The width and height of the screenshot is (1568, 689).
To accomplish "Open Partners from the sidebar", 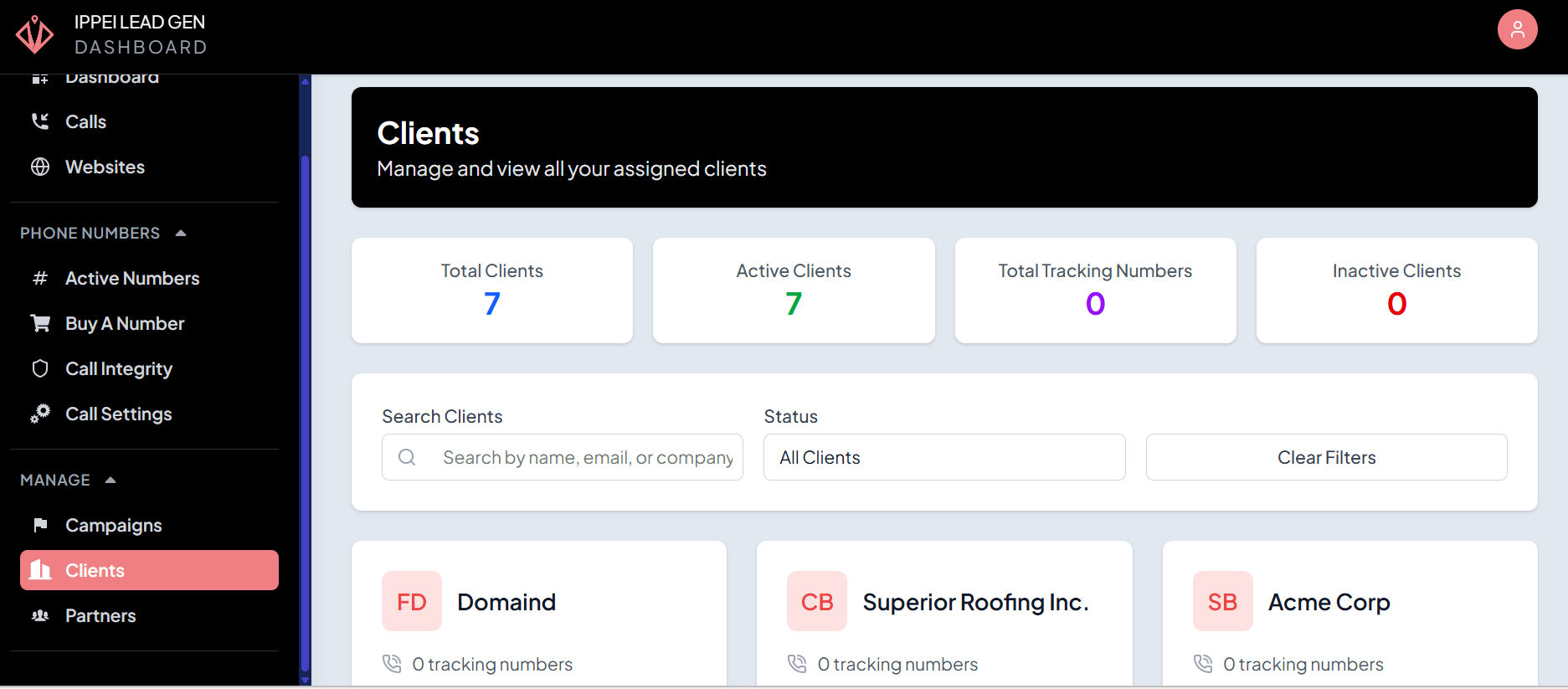I will 149,615.
